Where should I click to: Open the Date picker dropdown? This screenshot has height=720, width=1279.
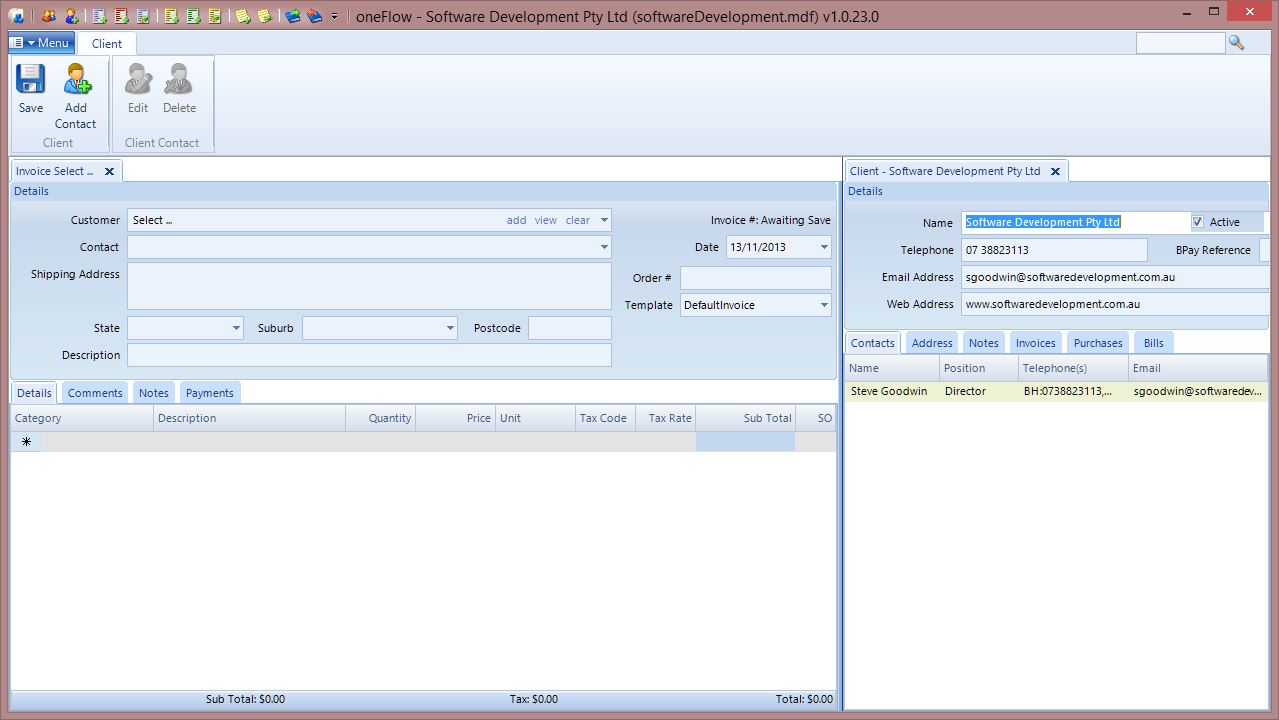point(824,247)
